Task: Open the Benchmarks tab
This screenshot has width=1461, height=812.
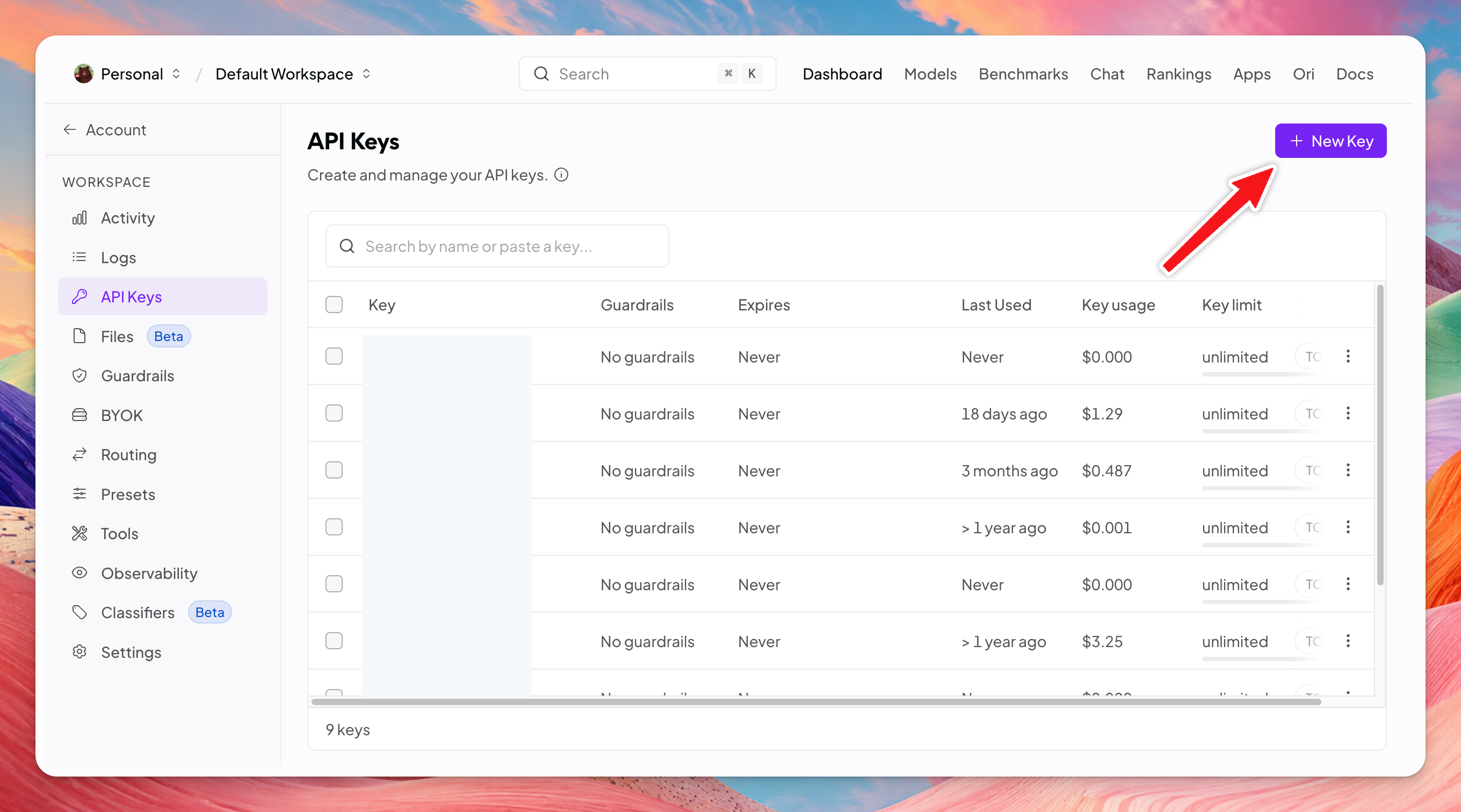Action: coord(1023,74)
